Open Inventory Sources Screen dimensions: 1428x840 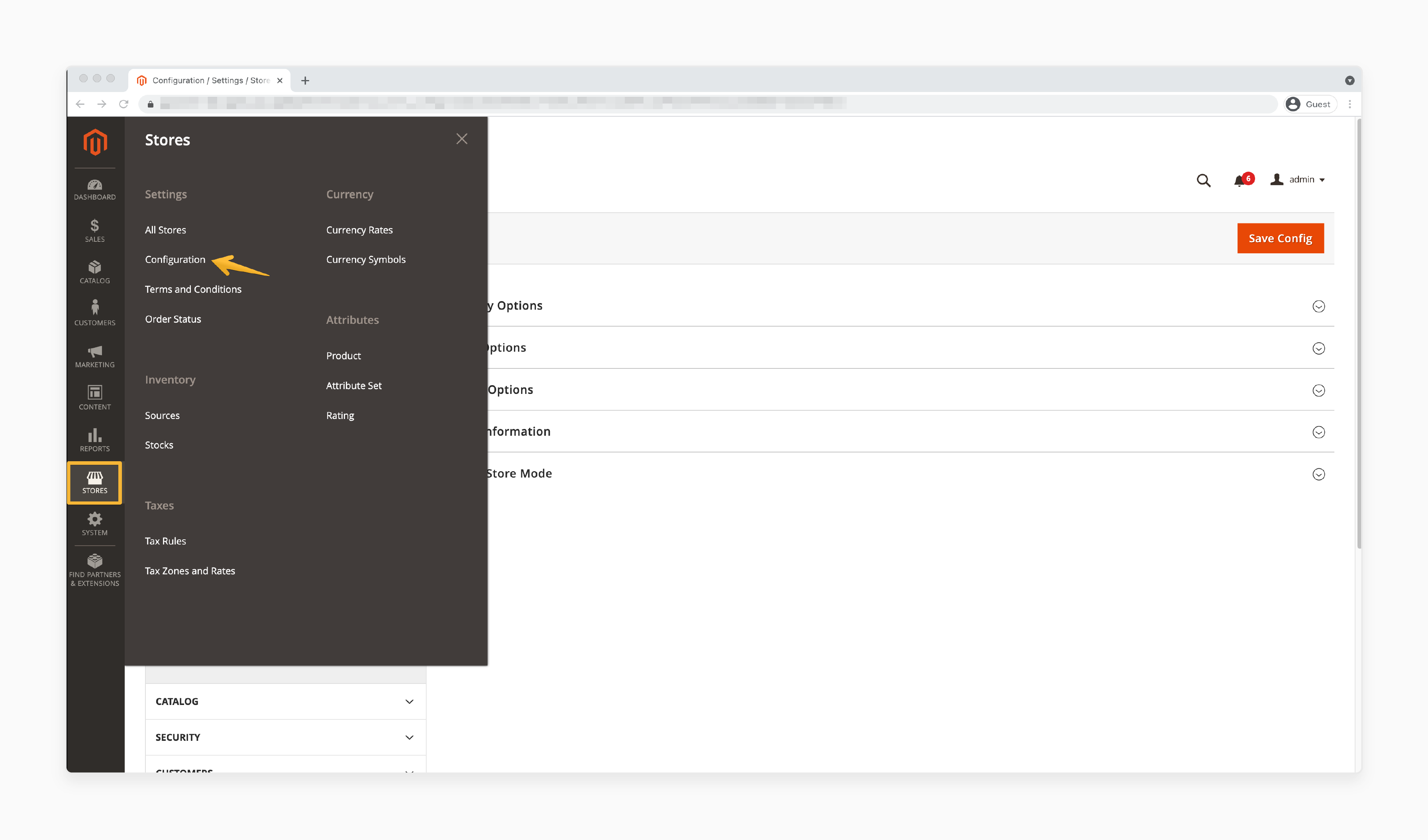pos(162,415)
